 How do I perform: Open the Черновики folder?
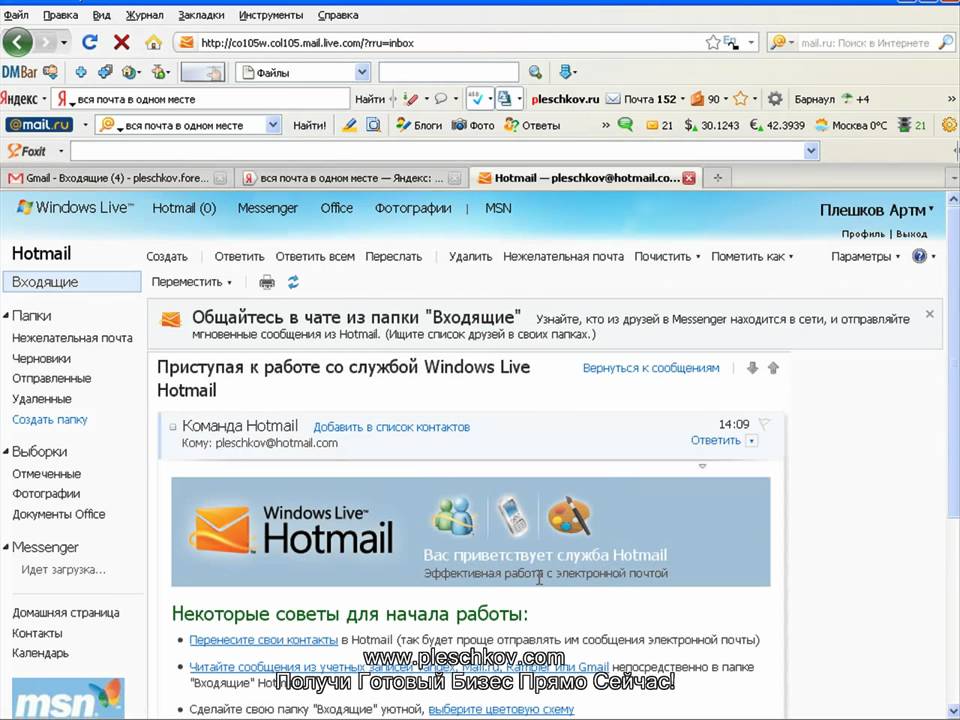(41, 358)
